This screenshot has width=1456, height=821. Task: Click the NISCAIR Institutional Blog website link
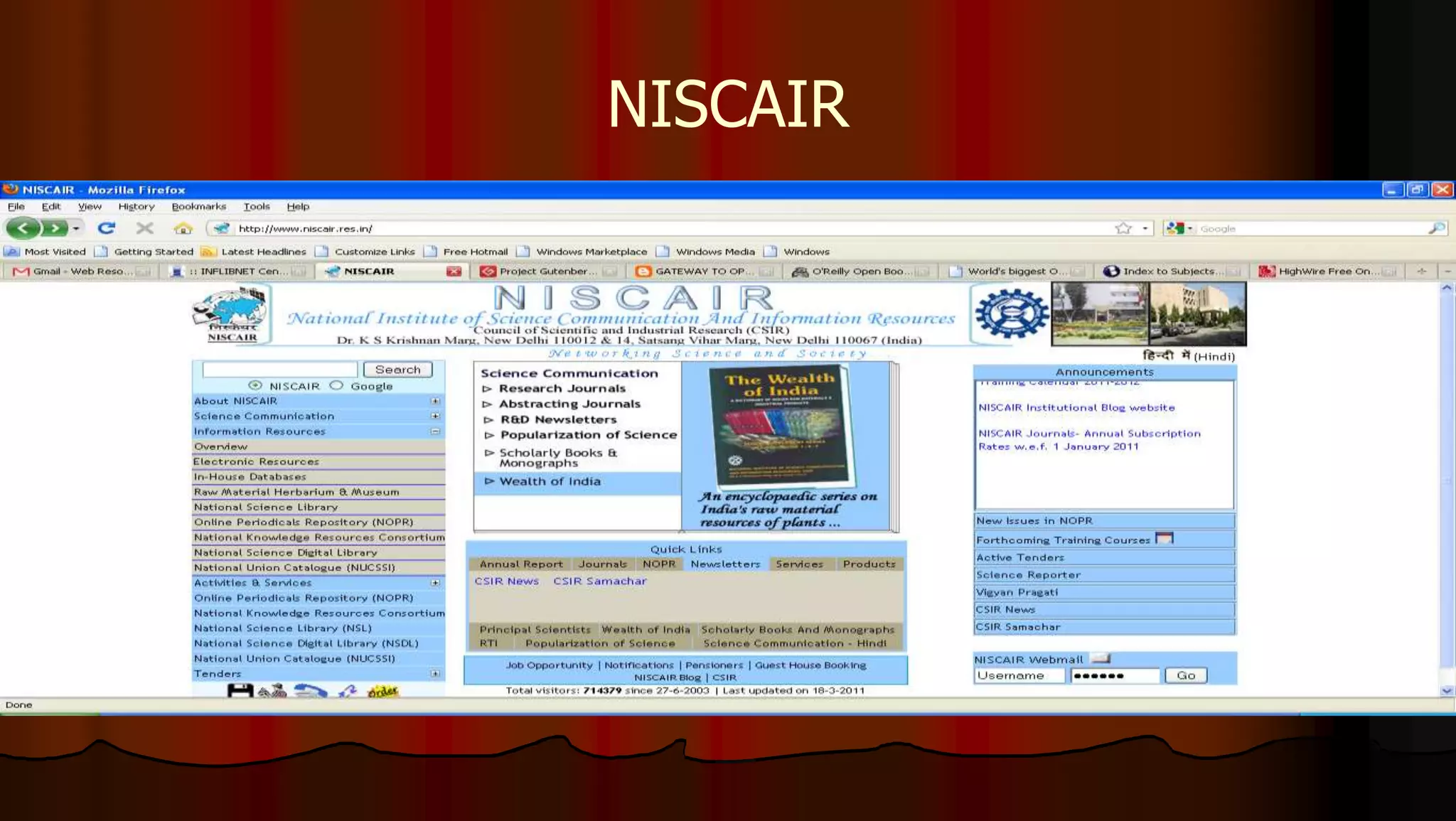pyautogui.click(x=1076, y=407)
